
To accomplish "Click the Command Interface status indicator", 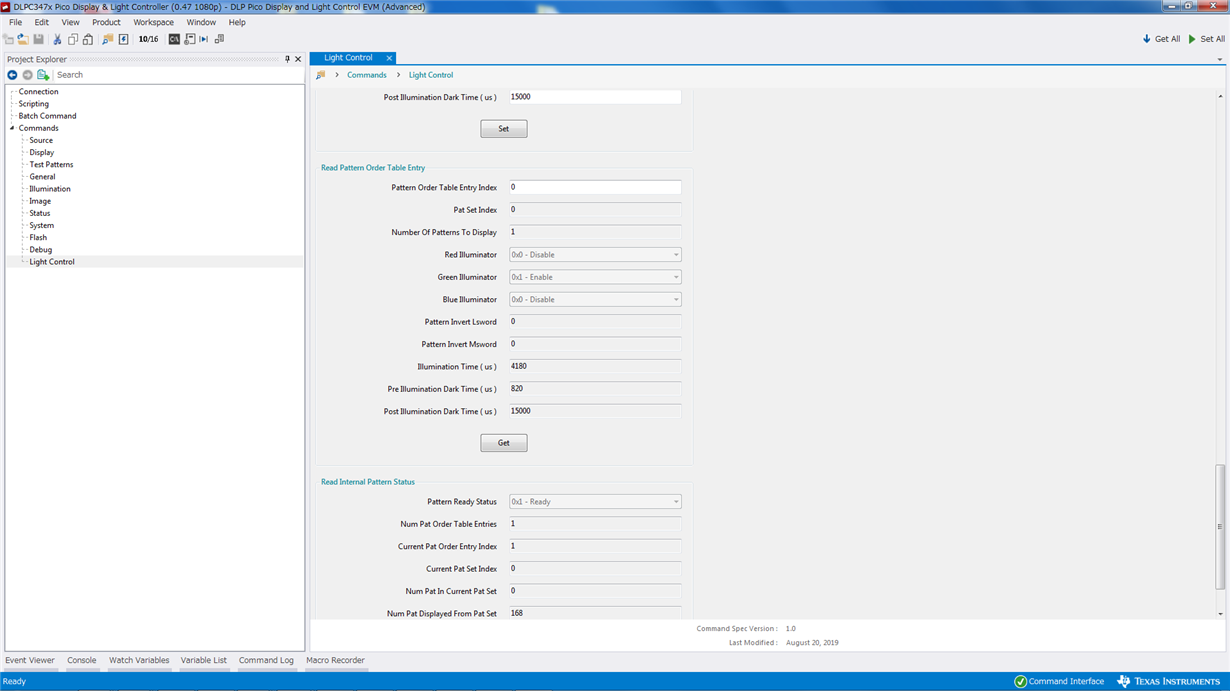I will [x=1059, y=681].
